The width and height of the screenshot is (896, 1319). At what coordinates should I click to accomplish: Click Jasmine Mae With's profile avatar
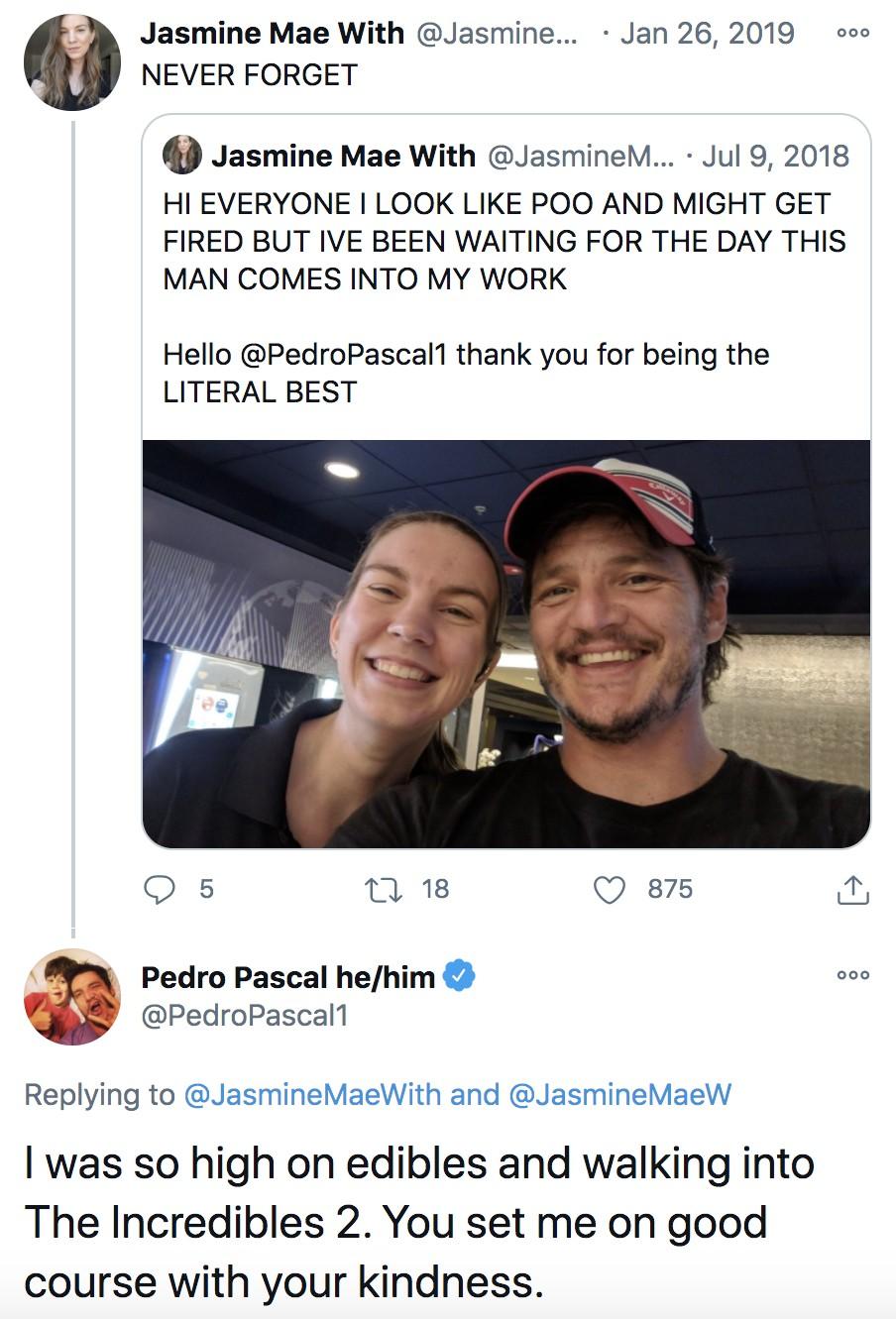[70, 60]
